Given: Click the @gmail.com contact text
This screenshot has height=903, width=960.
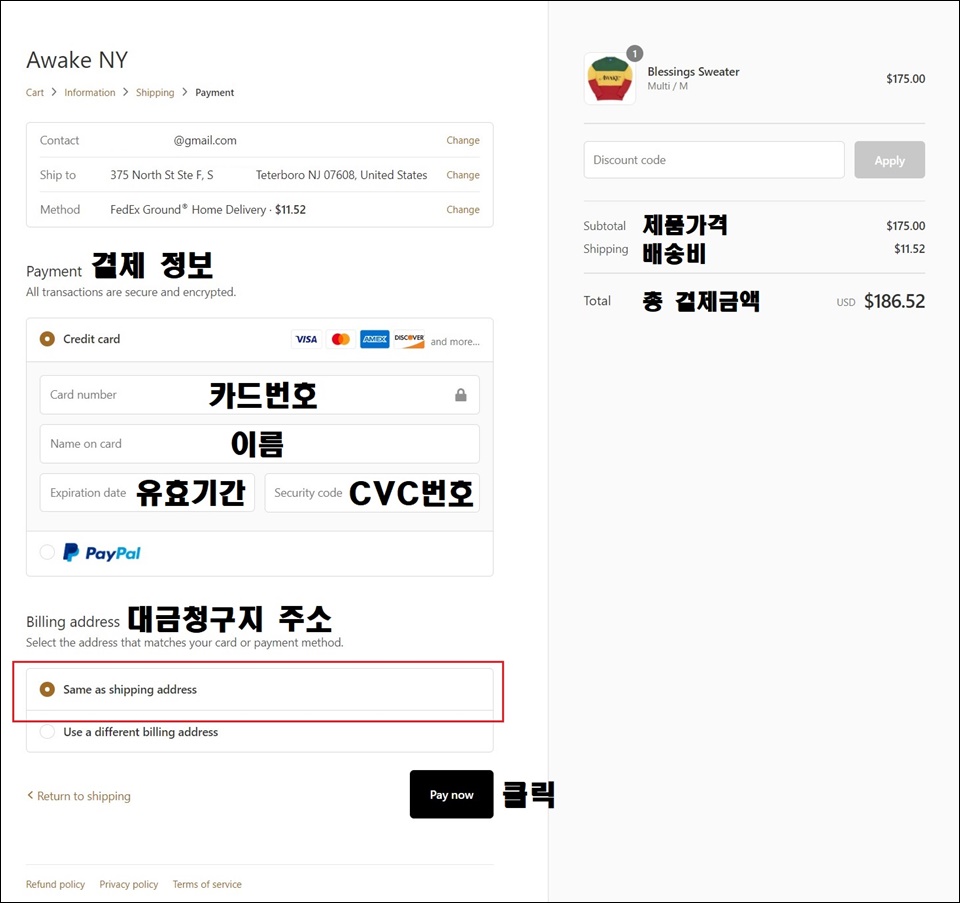Looking at the screenshot, I should [x=205, y=140].
